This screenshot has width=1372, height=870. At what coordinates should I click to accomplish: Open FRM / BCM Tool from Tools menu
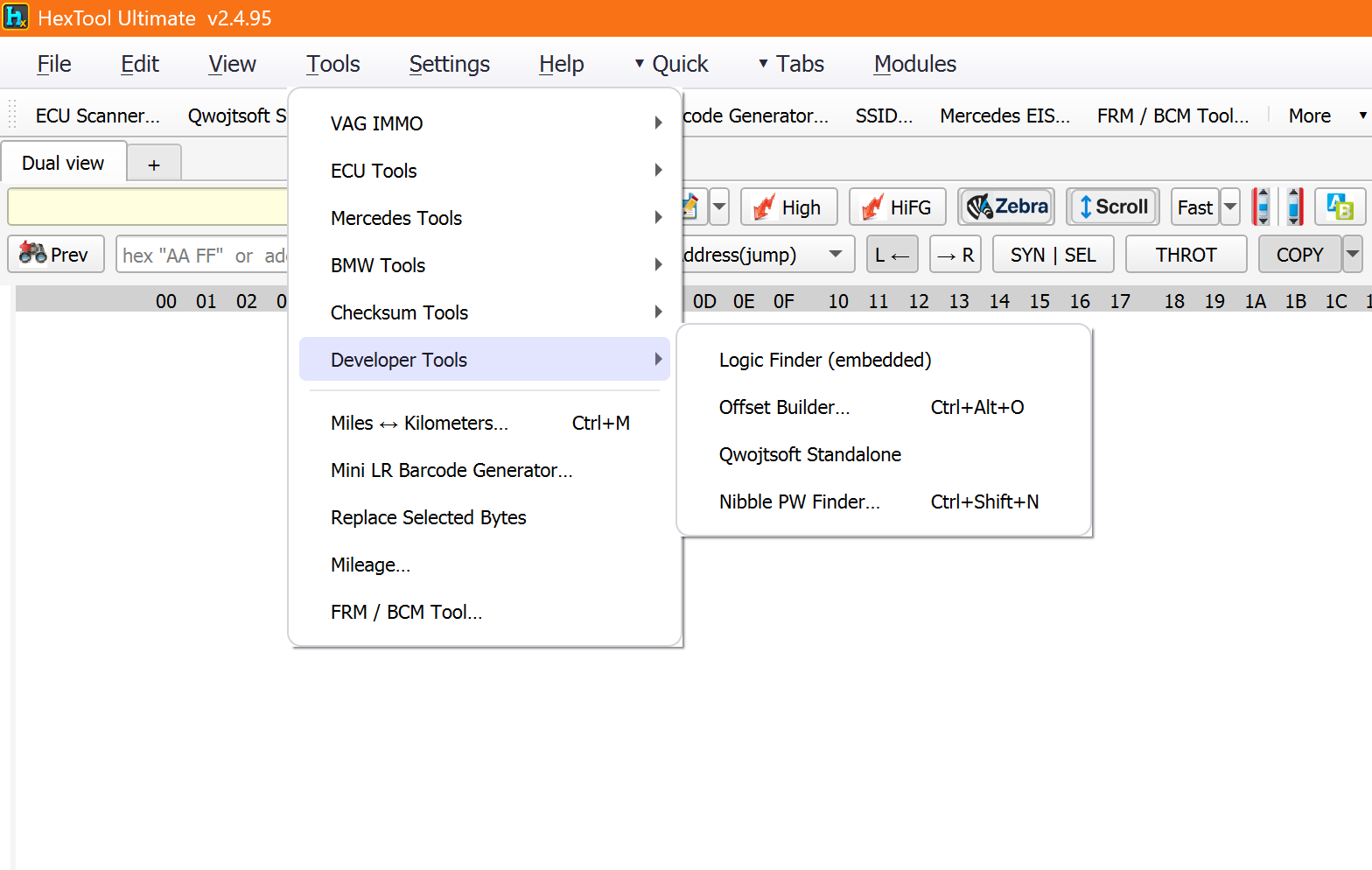pyautogui.click(x=485, y=612)
